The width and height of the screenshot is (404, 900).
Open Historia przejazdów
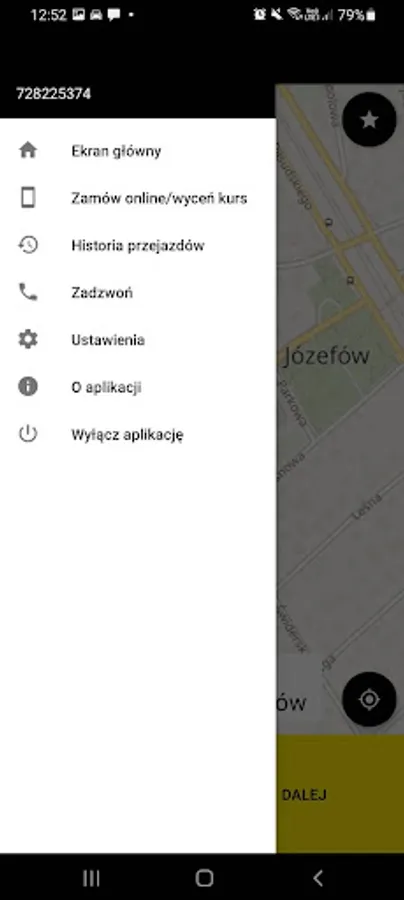pyautogui.click(x=138, y=245)
